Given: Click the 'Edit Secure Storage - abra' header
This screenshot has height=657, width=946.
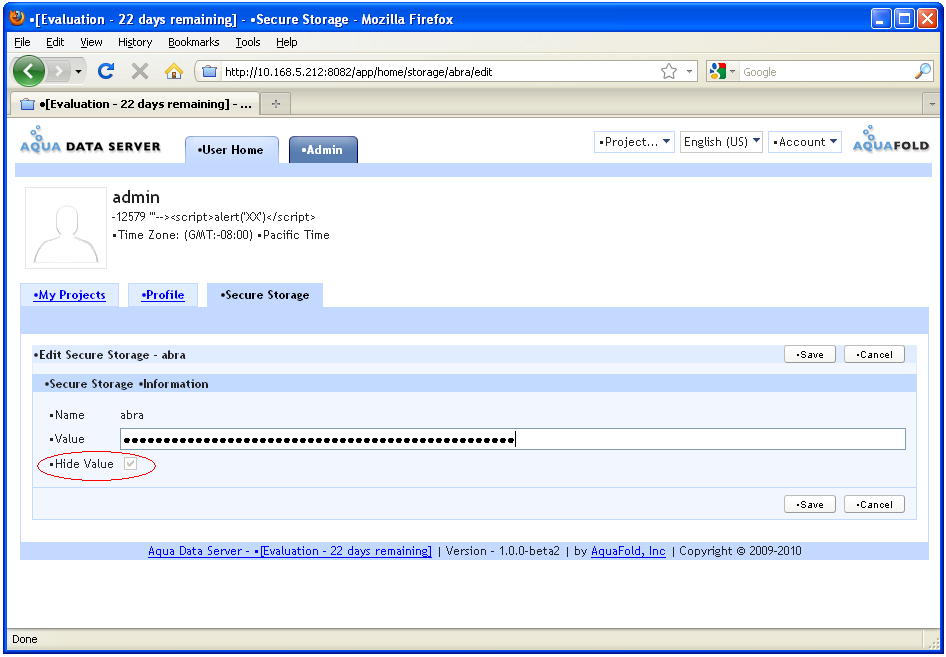Looking at the screenshot, I should coord(110,355).
